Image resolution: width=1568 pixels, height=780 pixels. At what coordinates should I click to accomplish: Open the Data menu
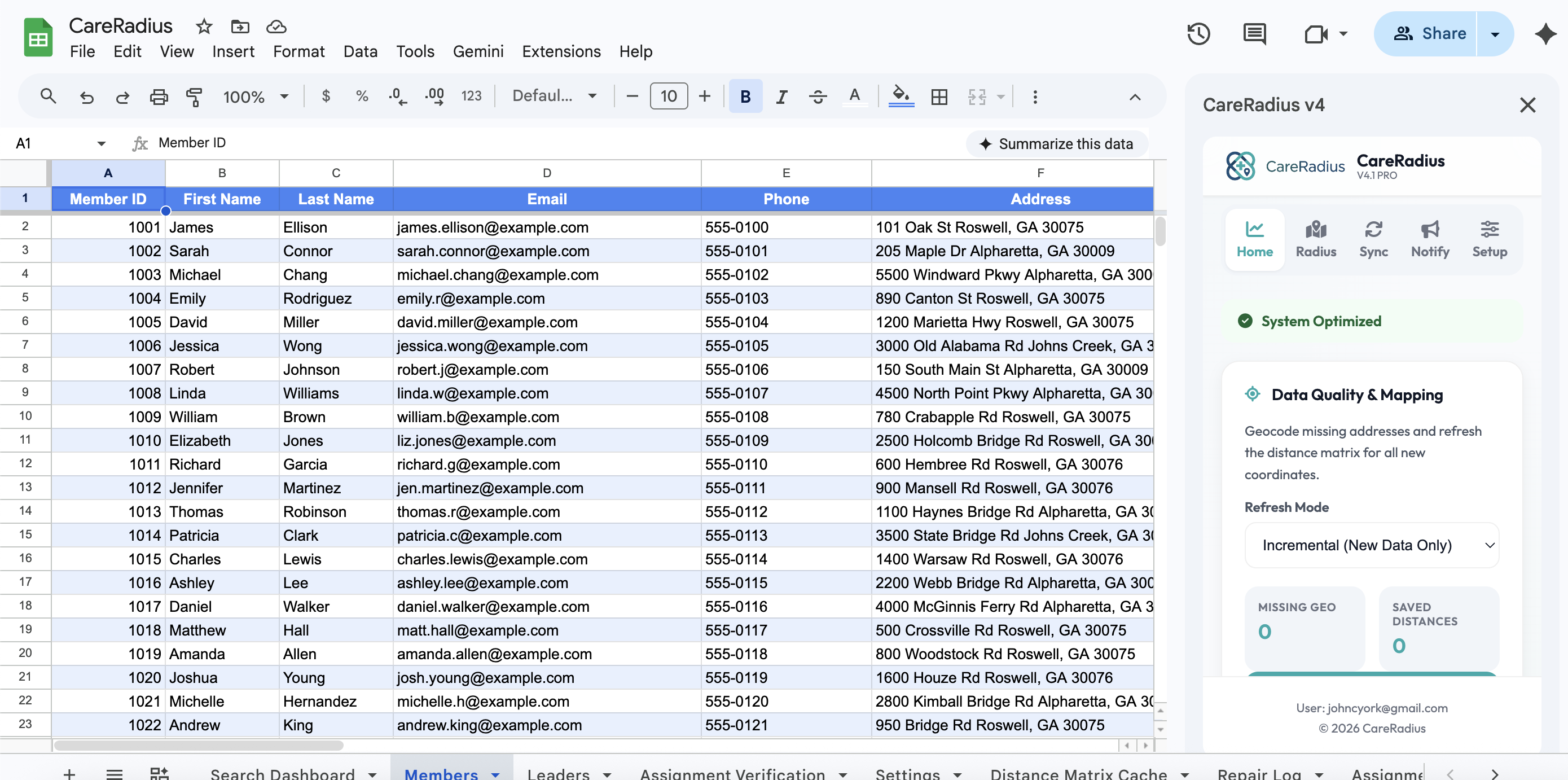click(x=361, y=51)
